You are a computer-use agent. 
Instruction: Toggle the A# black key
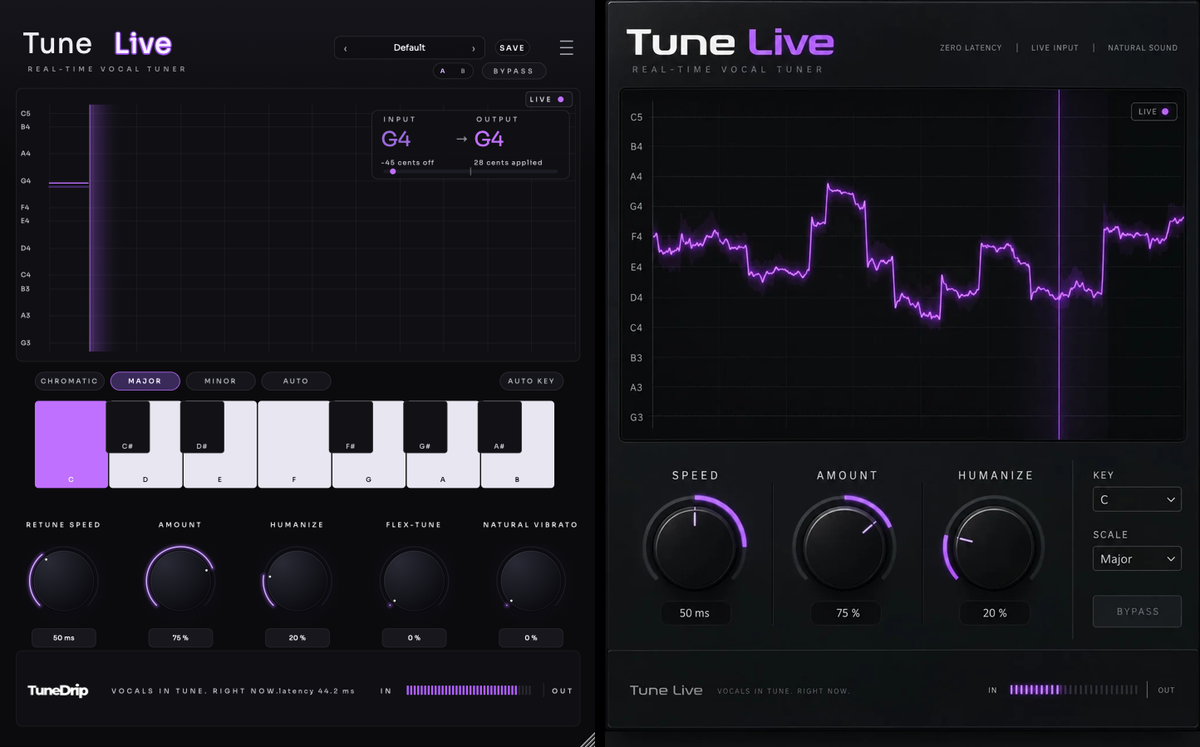tap(499, 428)
